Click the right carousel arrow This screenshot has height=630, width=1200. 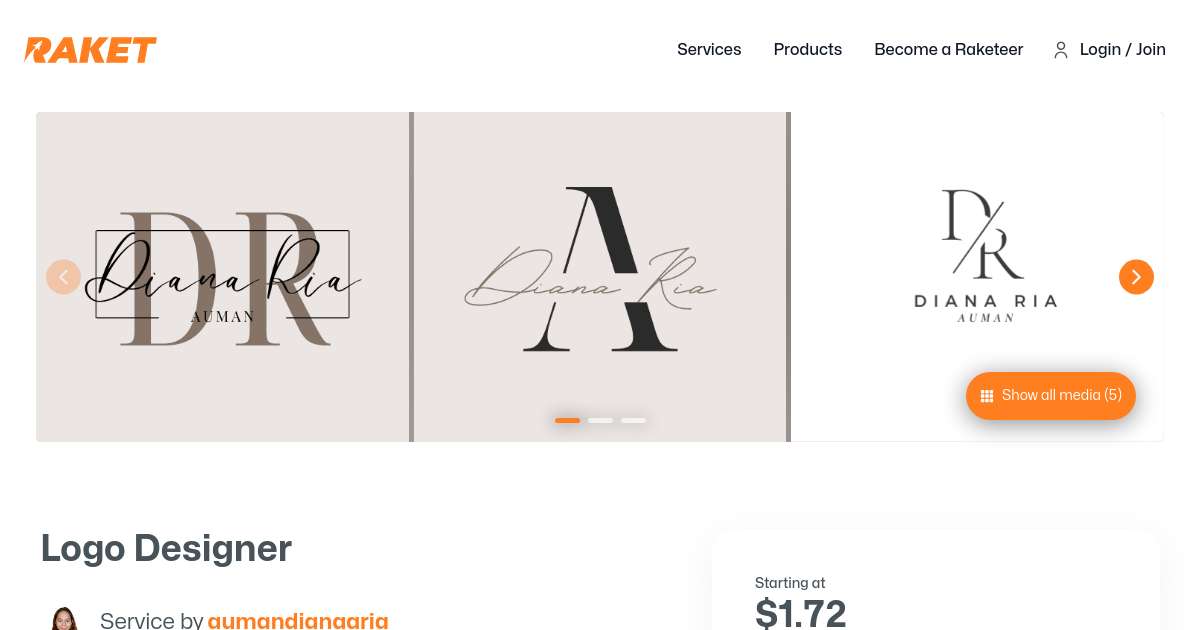click(x=1136, y=277)
